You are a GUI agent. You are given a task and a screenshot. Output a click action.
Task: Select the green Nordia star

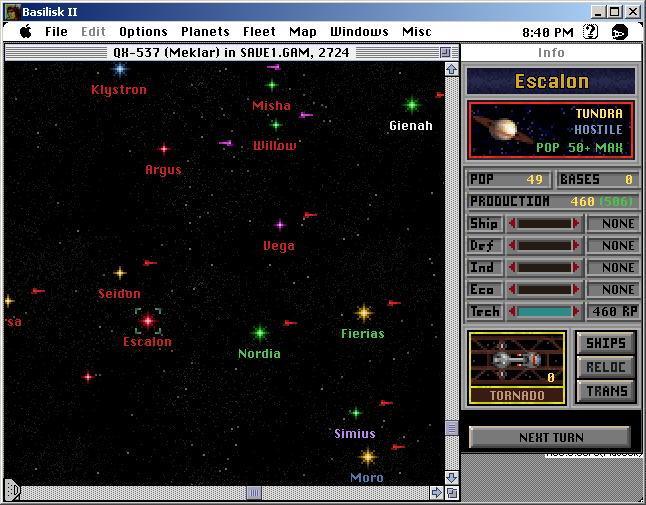260,332
